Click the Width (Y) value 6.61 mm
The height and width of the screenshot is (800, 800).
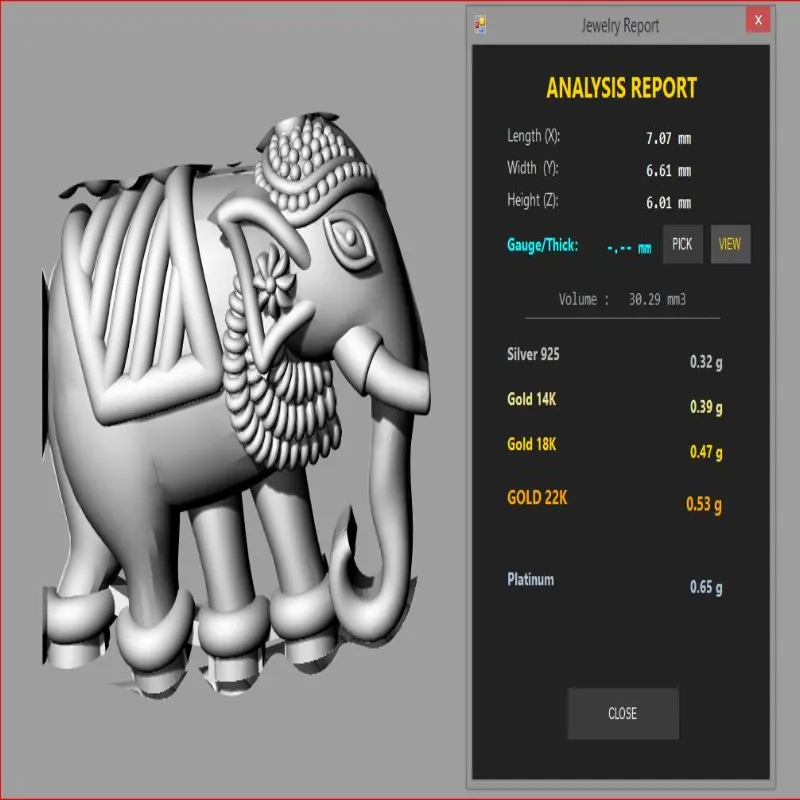(x=668, y=170)
